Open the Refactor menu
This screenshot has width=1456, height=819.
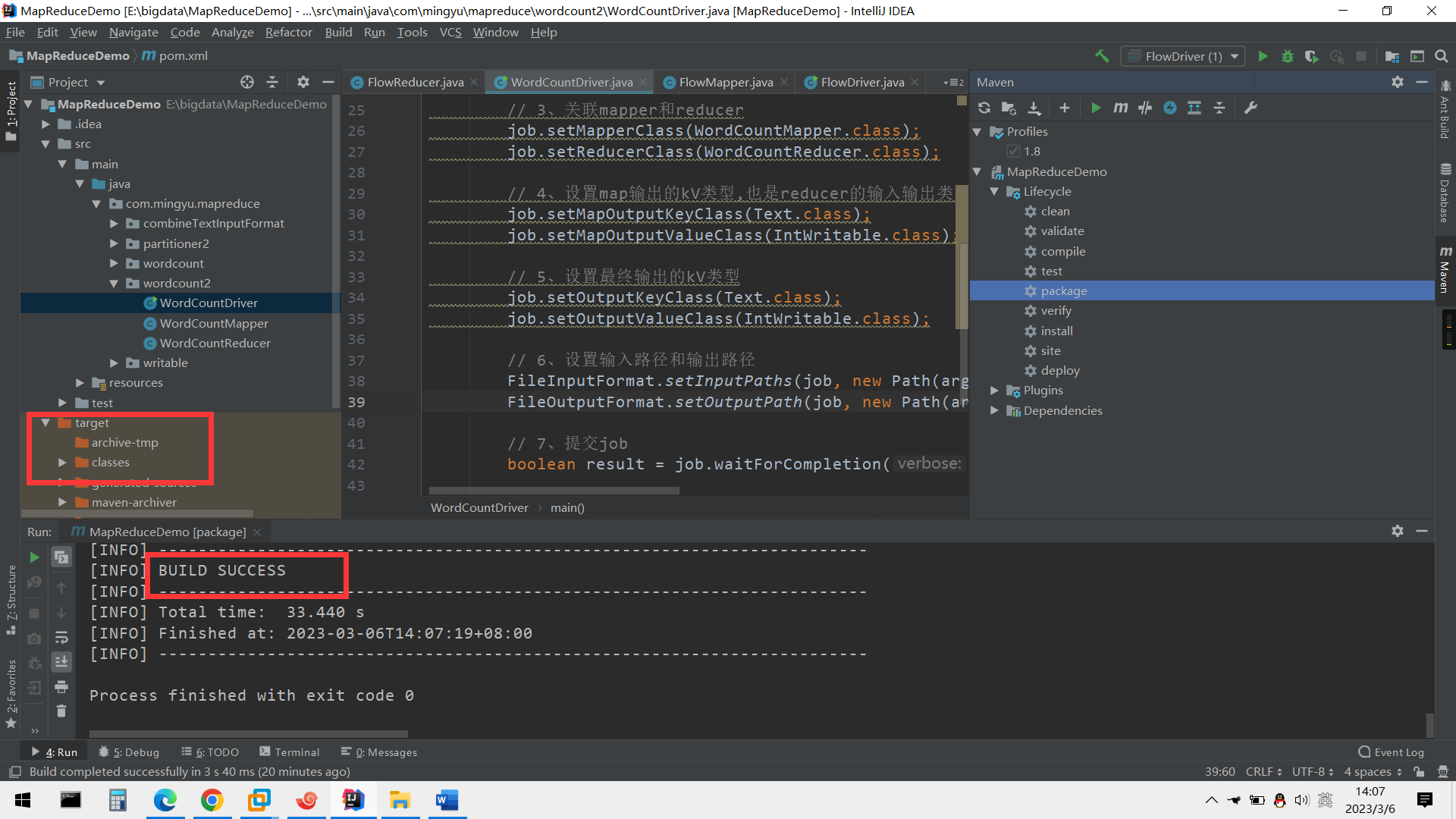pyautogui.click(x=288, y=32)
